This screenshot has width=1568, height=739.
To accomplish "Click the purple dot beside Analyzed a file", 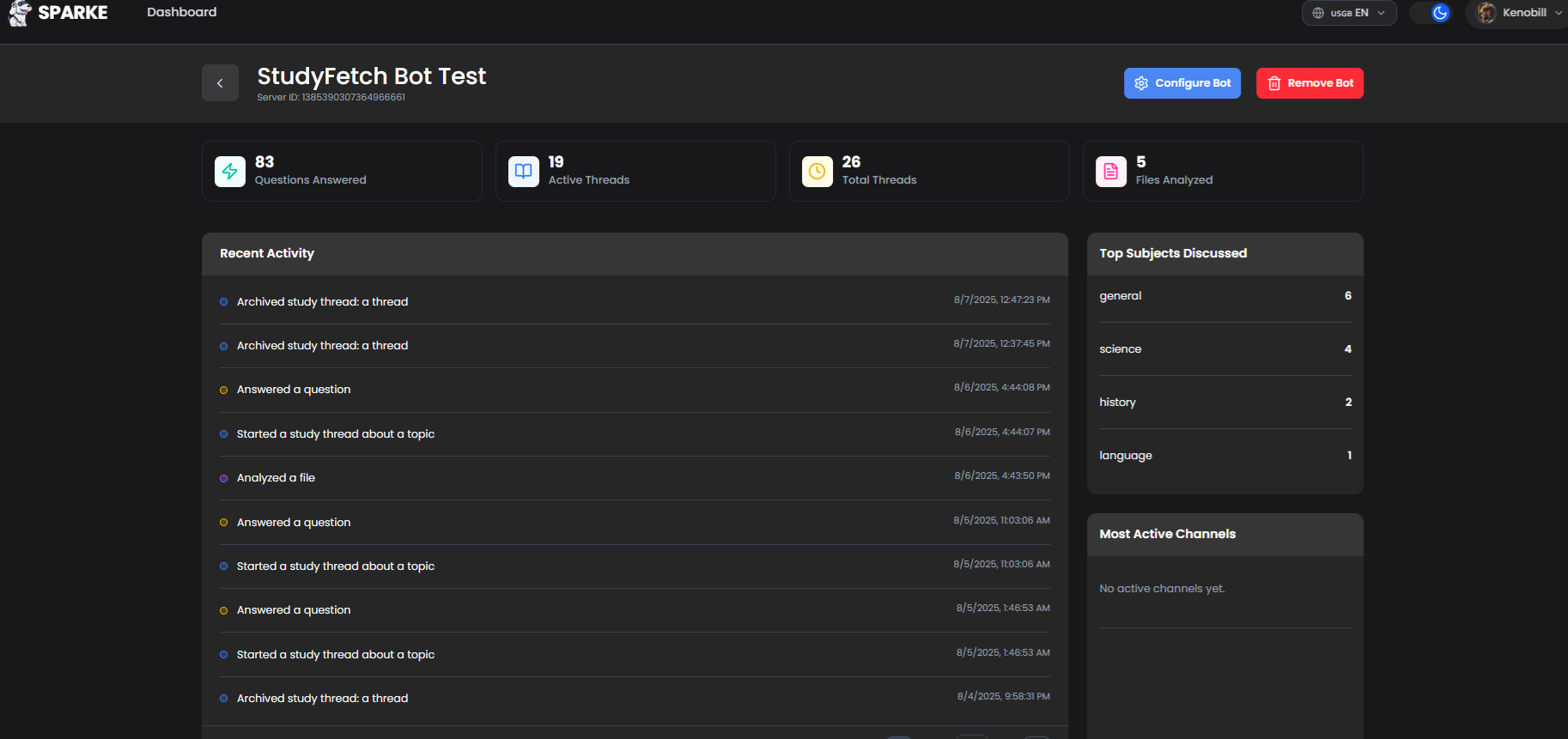I will click(224, 479).
